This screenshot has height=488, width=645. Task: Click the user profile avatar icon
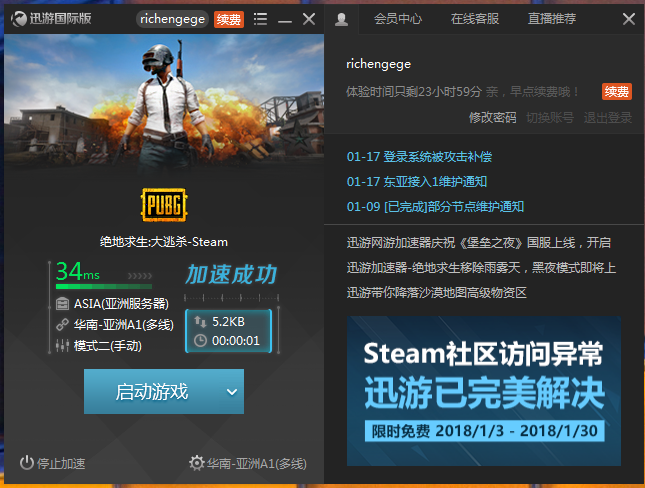pos(341,19)
